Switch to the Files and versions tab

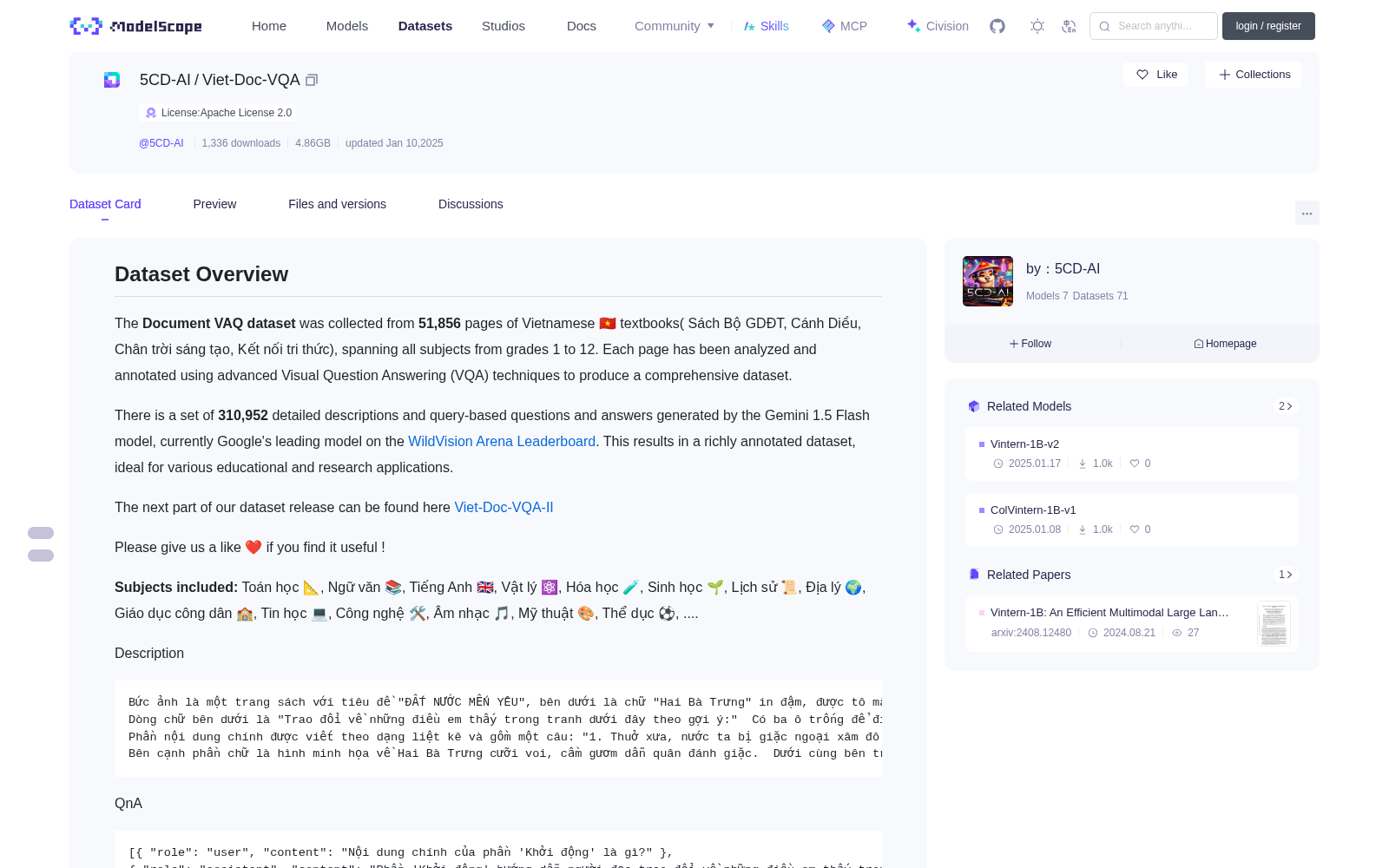point(337,204)
